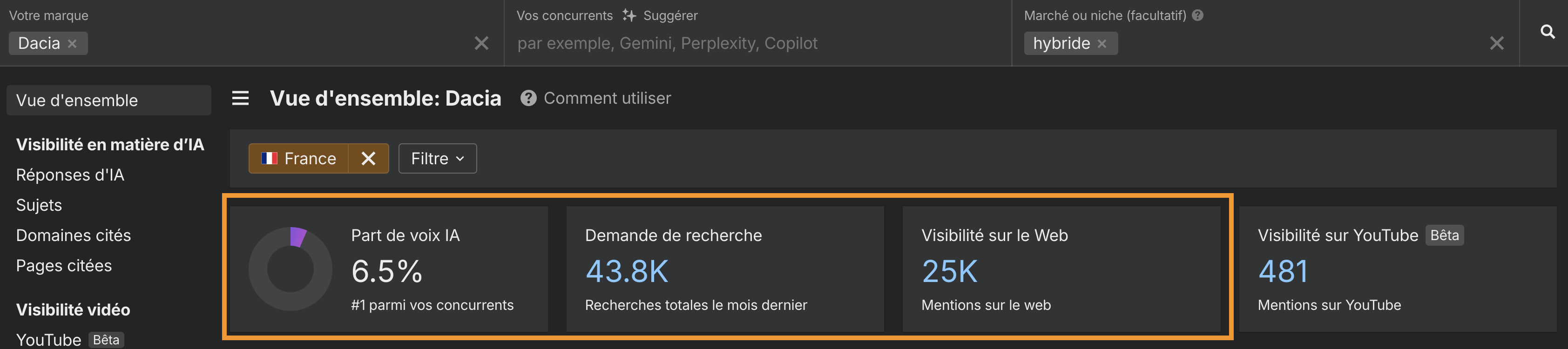This screenshot has height=349, width=1568.
Task: Clear the Votre marque field with the X
Action: coord(481,42)
